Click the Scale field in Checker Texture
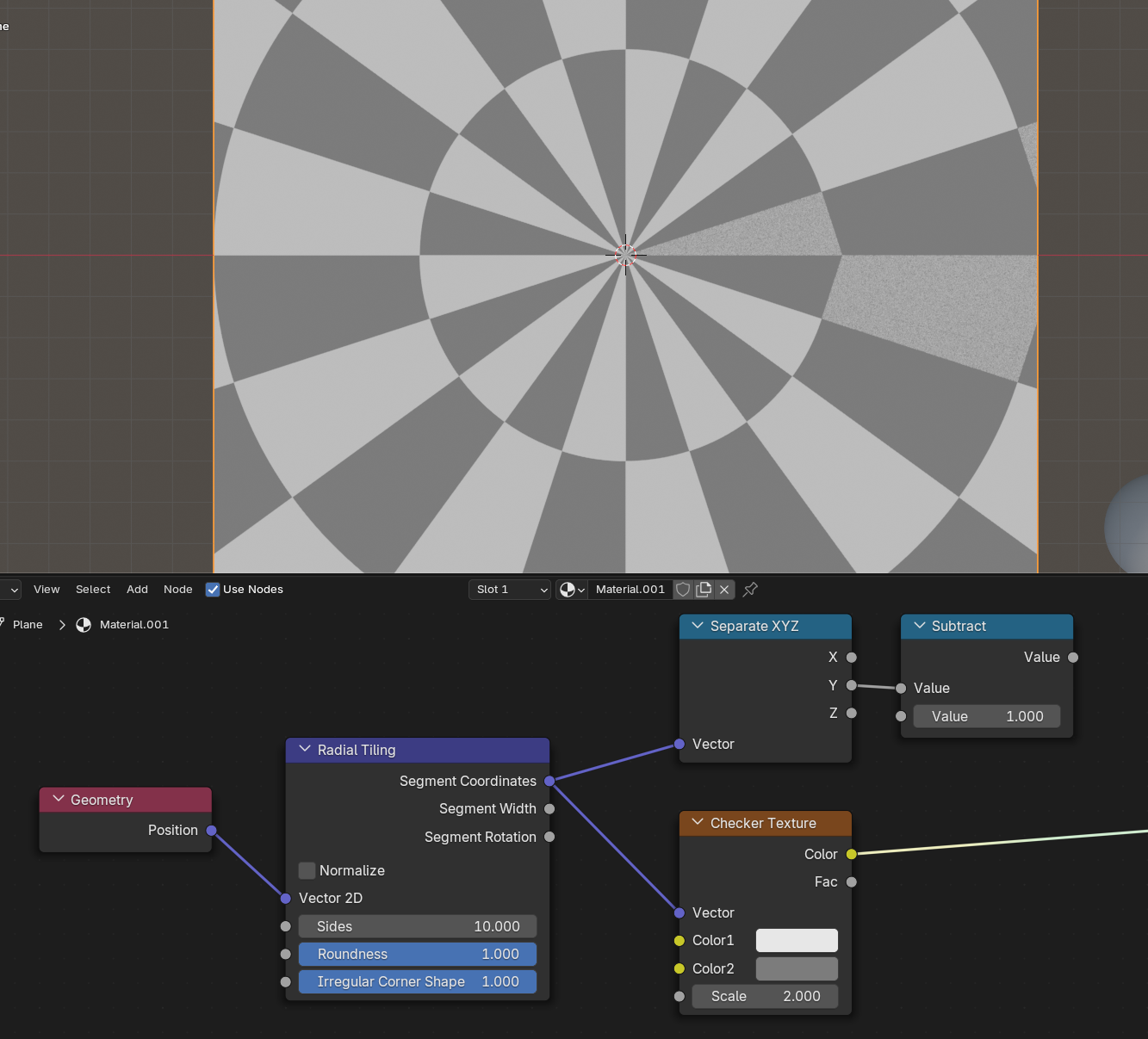The width and height of the screenshot is (1148, 1039). tap(765, 996)
